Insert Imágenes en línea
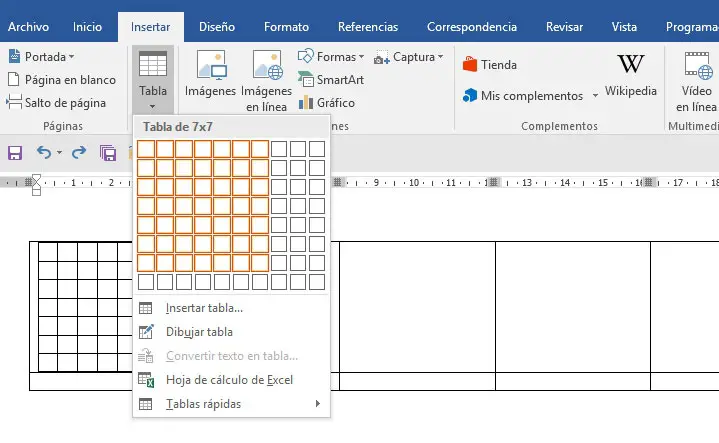 tap(266, 81)
